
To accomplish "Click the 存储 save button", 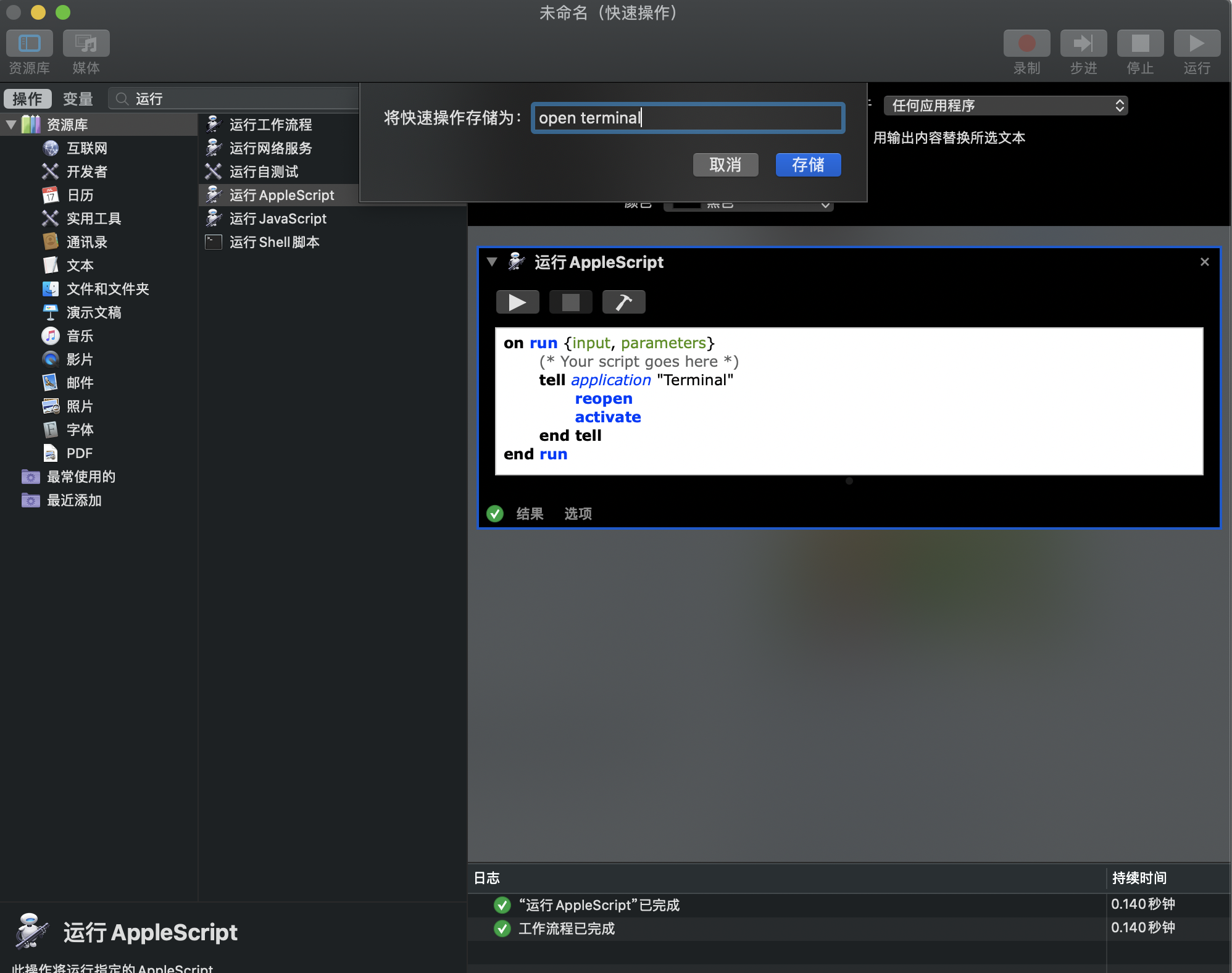I will click(808, 165).
